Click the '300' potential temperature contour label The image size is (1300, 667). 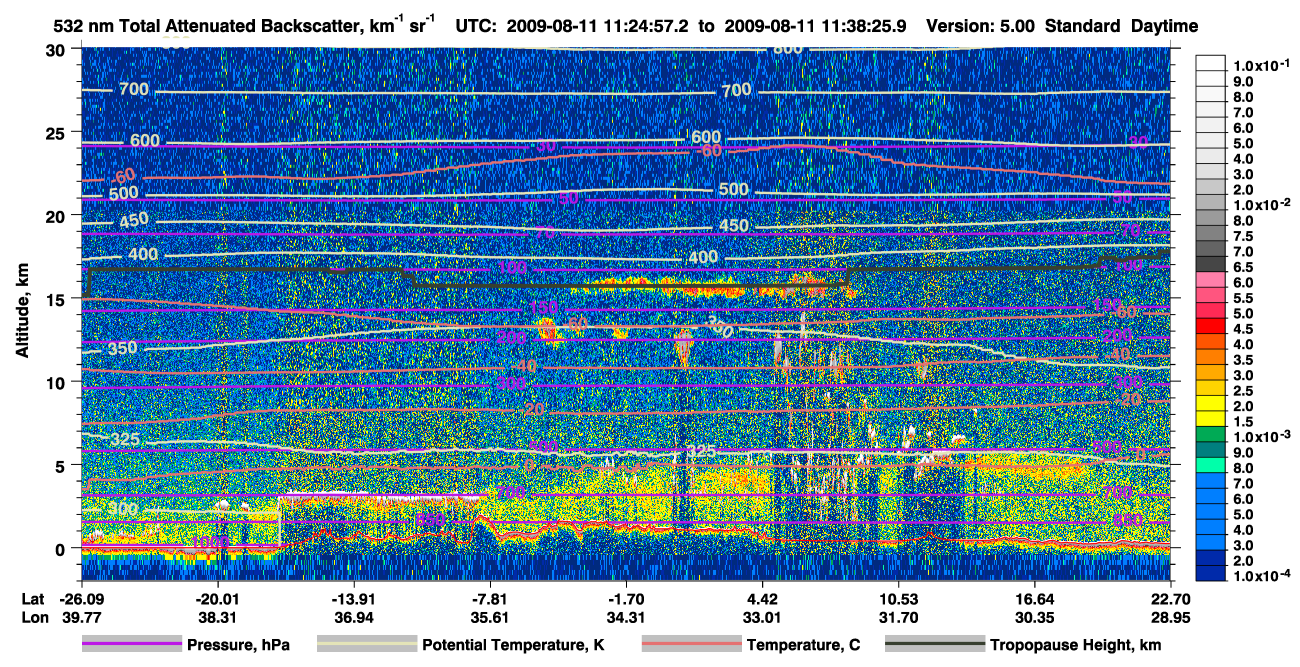[x=124, y=509]
